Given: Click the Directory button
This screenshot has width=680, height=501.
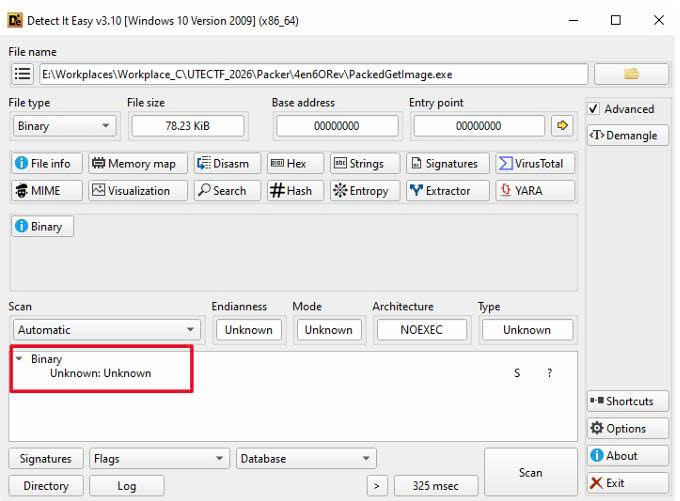Looking at the screenshot, I should (46, 486).
